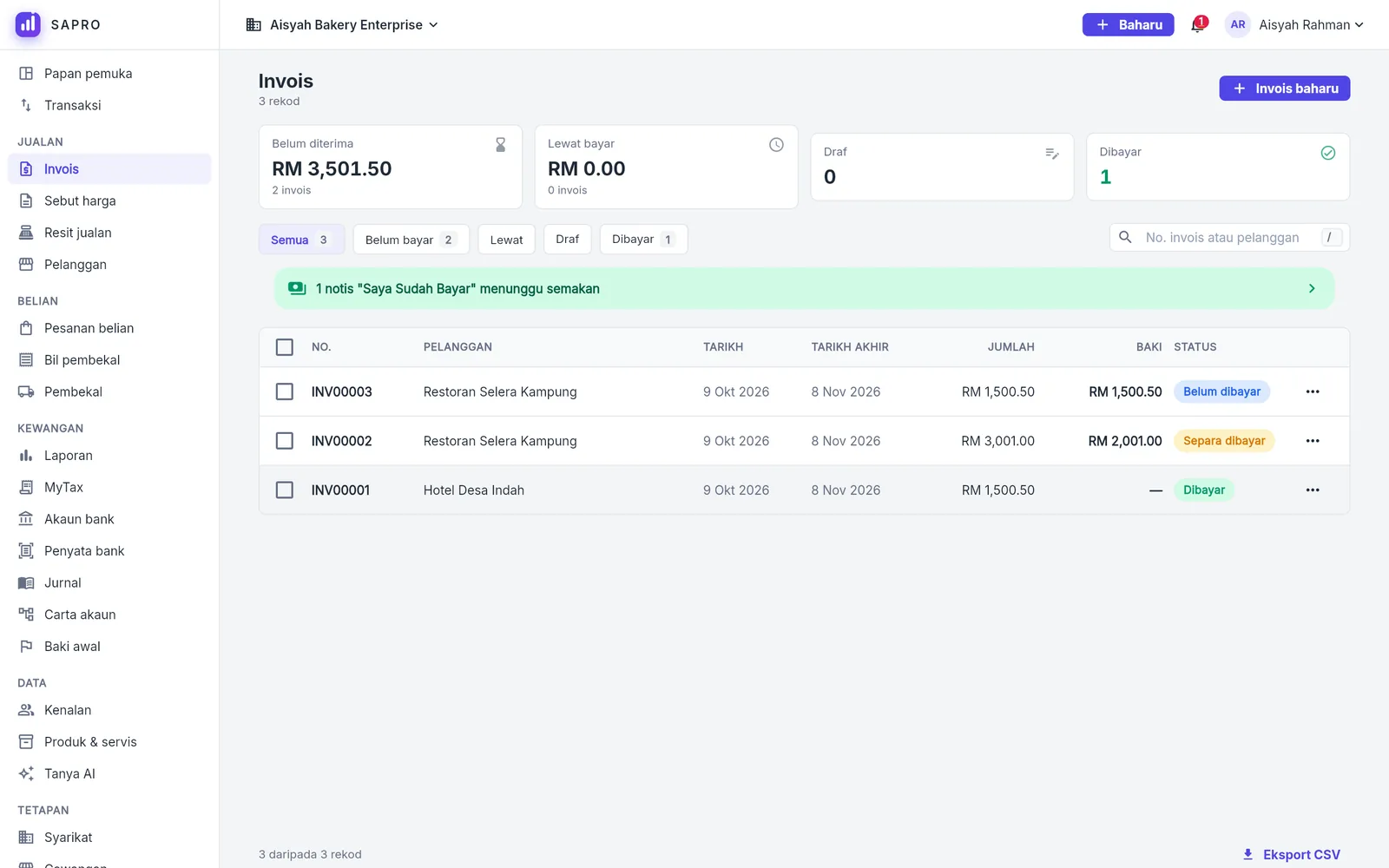Open Pembekal page
The width and height of the screenshot is (1389, 868).
click(x=109, y=391)
